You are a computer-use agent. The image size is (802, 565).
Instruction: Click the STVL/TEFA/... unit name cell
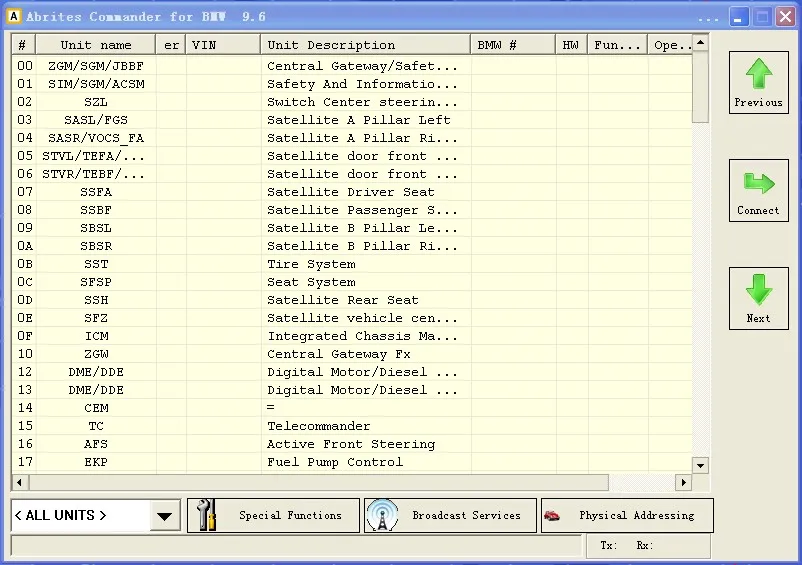[96, 156]
